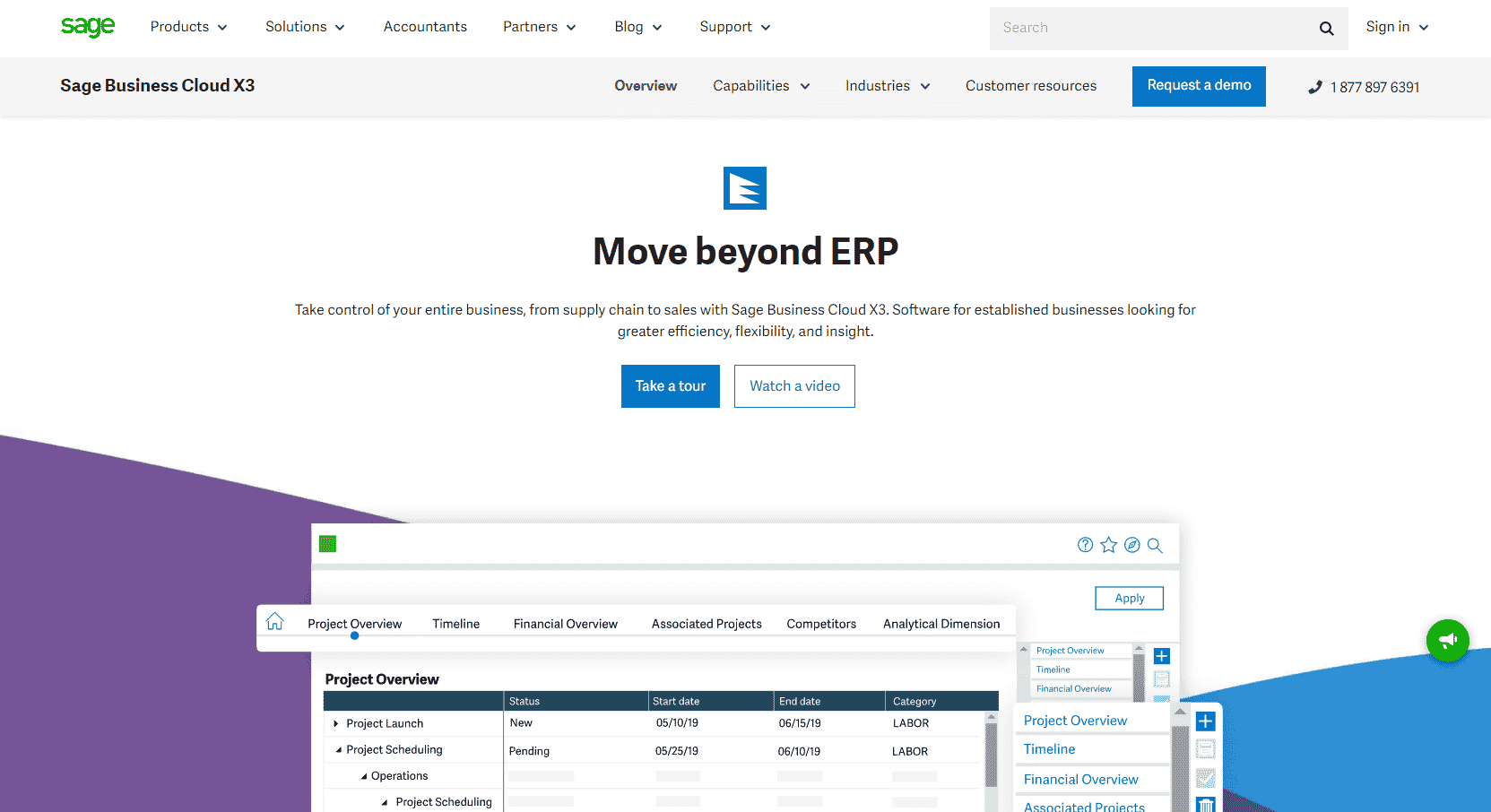Click the Watch a video button

(x=794, y=386)
